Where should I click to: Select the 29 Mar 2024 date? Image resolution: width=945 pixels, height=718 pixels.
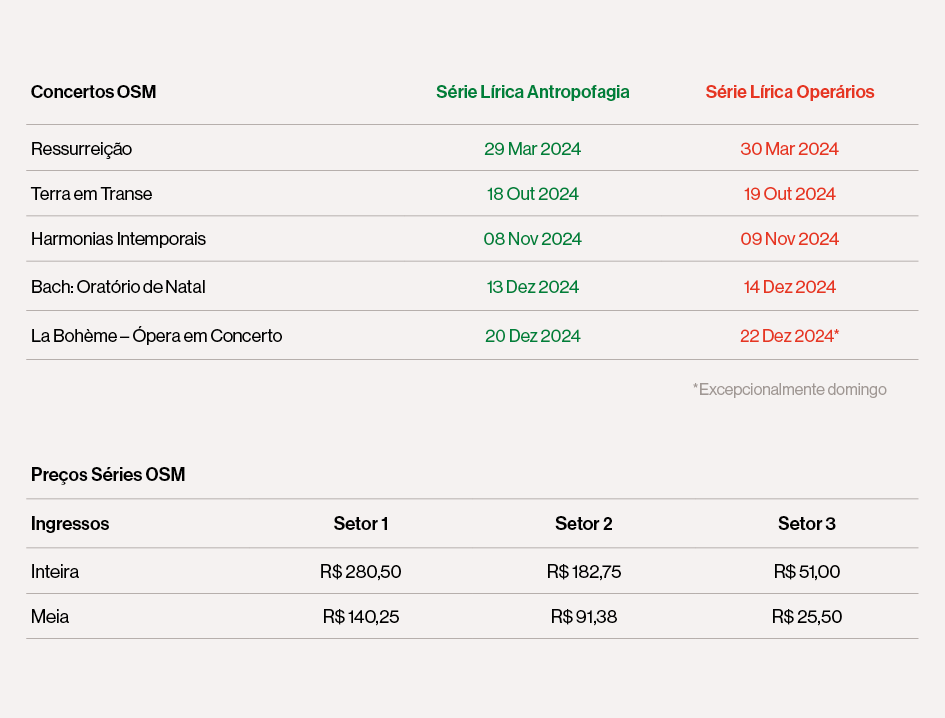533,149
